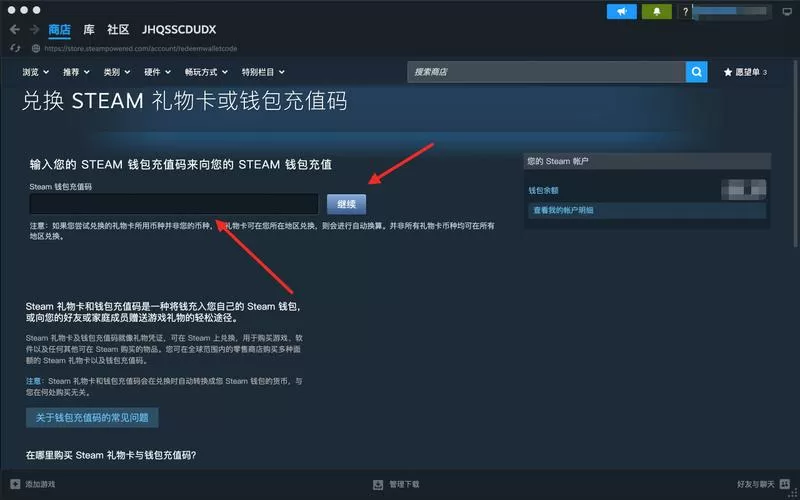Click the 钱包余额 link
This screenshot has height=500, width=800.
click(543, 190)
